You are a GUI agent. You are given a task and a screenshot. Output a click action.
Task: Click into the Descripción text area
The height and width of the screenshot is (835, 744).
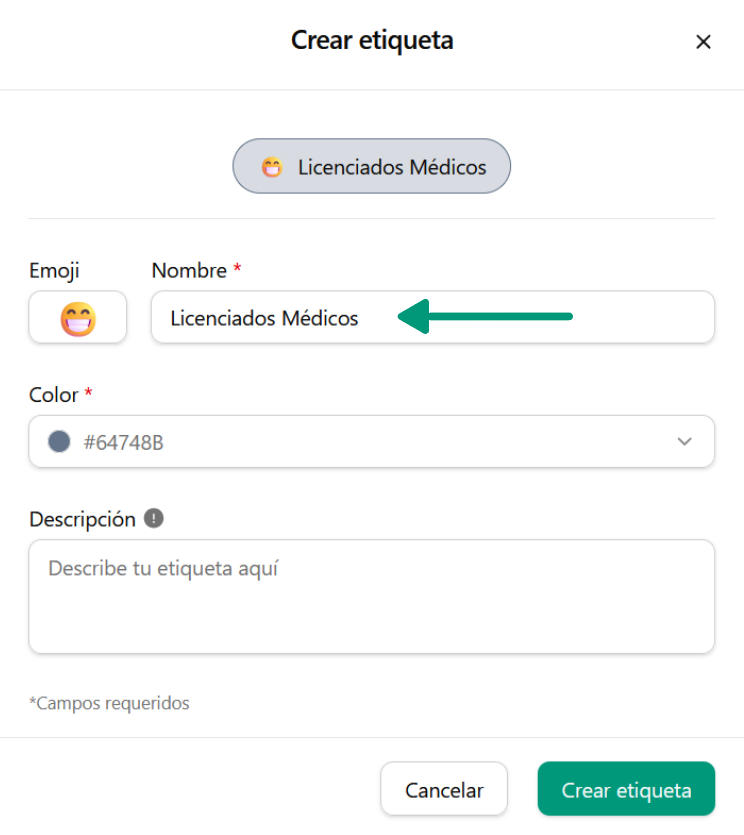click(371, 597)
